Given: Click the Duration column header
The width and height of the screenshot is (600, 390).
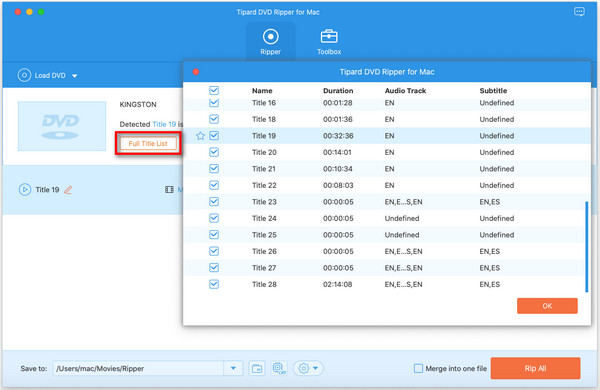Looking at the screenshot, I should (338, 91).
